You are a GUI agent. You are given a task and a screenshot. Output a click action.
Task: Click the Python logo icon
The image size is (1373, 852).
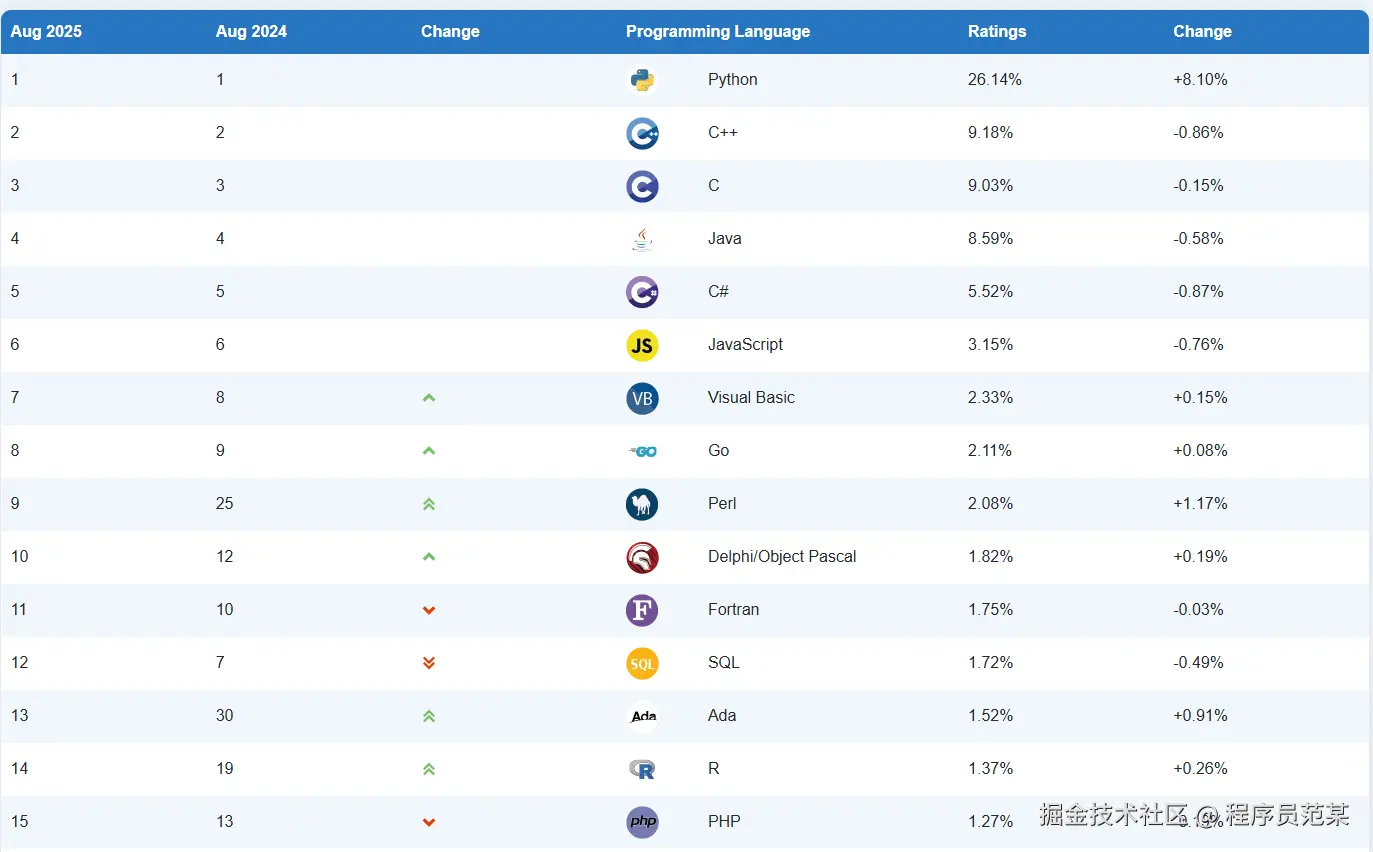[x=642, y=80]
